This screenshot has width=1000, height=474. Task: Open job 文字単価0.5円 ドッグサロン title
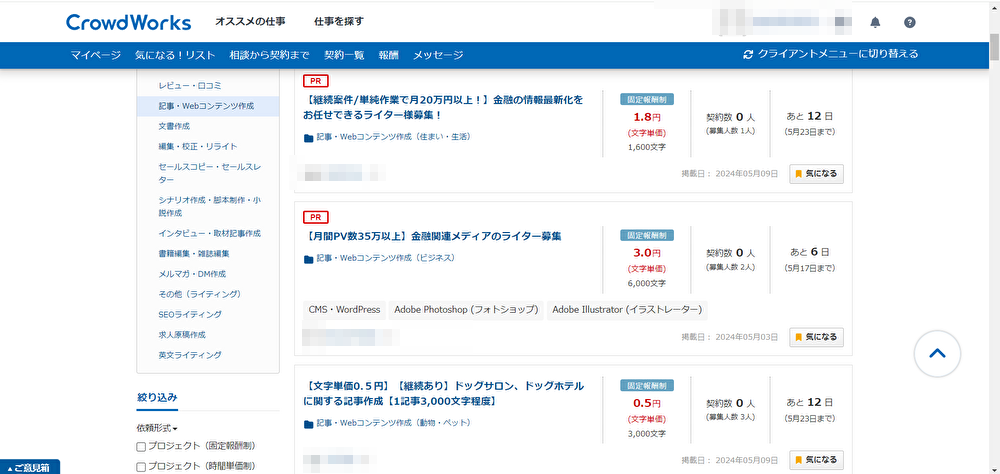click(x=444, y=394)
